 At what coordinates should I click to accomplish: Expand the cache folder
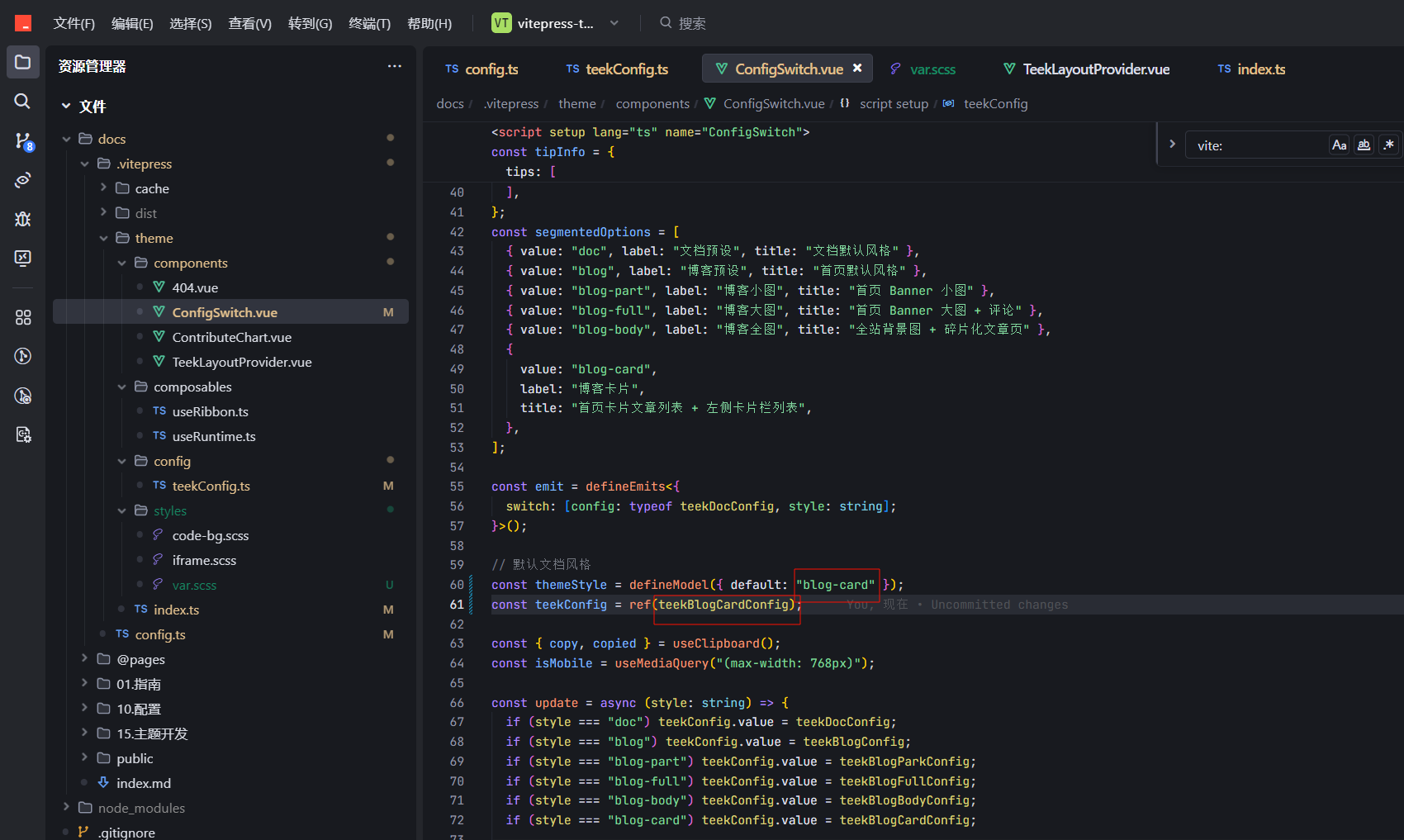(x=103, y=187)
